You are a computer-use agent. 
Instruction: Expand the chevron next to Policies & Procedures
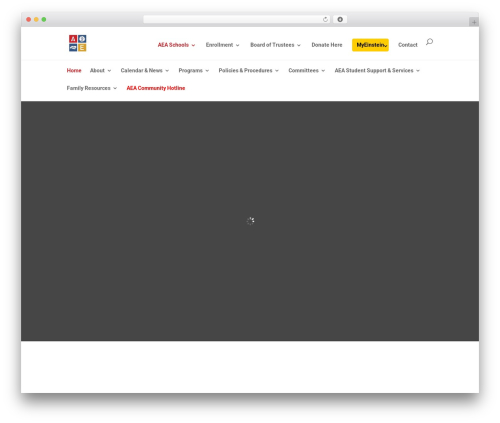tap(277, 71)
